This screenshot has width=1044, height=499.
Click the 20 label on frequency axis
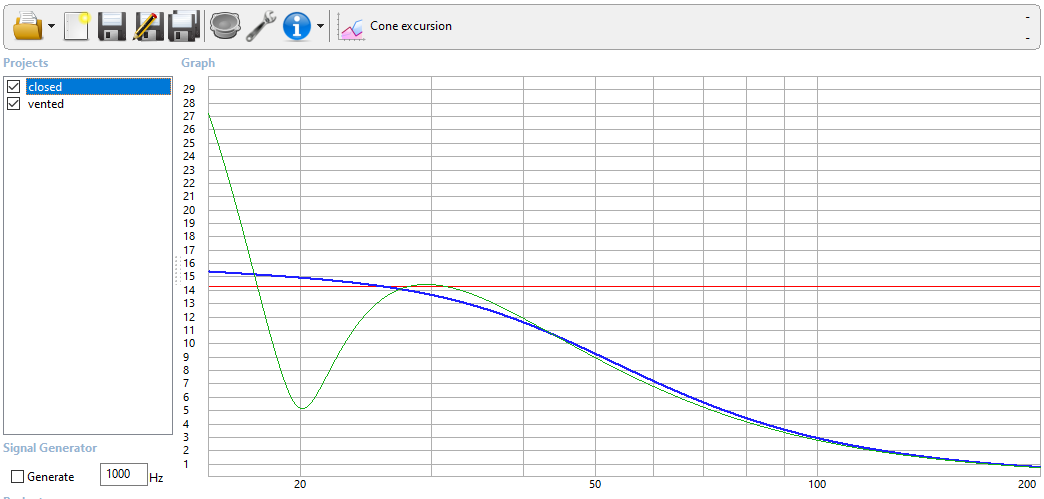[x=300, y=484]
